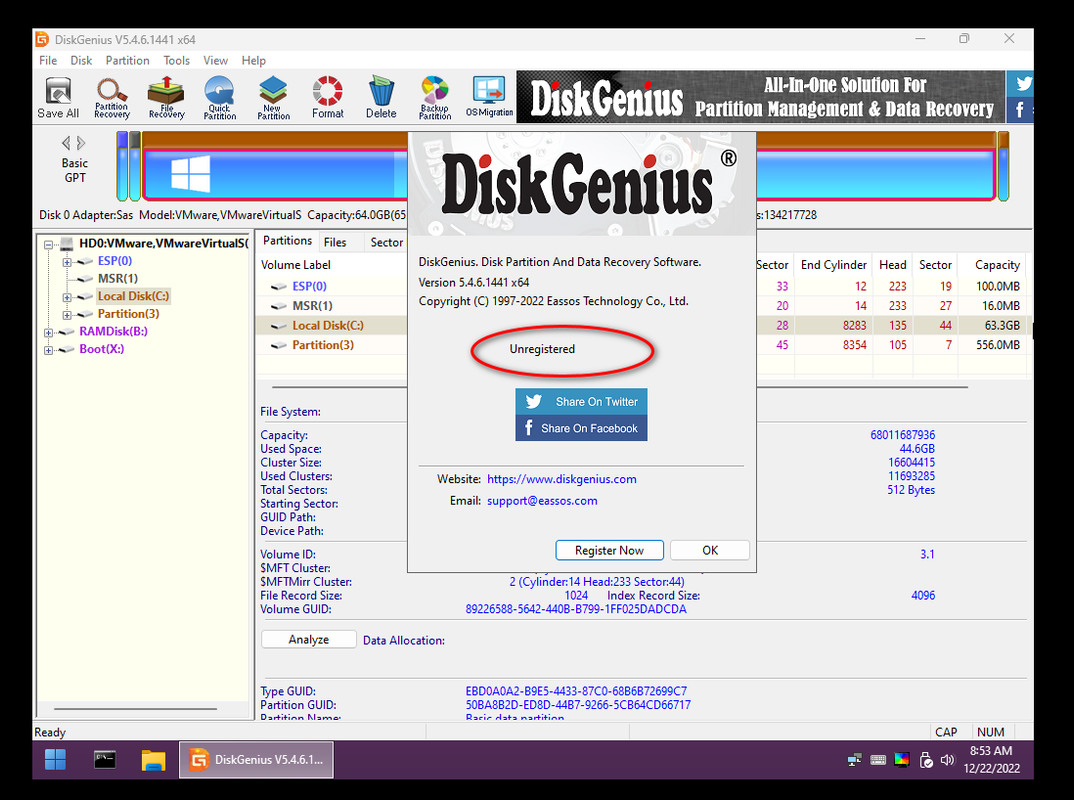Open the Partition Recovery tool
This screenshot has width=1074, height=800.
112,98
